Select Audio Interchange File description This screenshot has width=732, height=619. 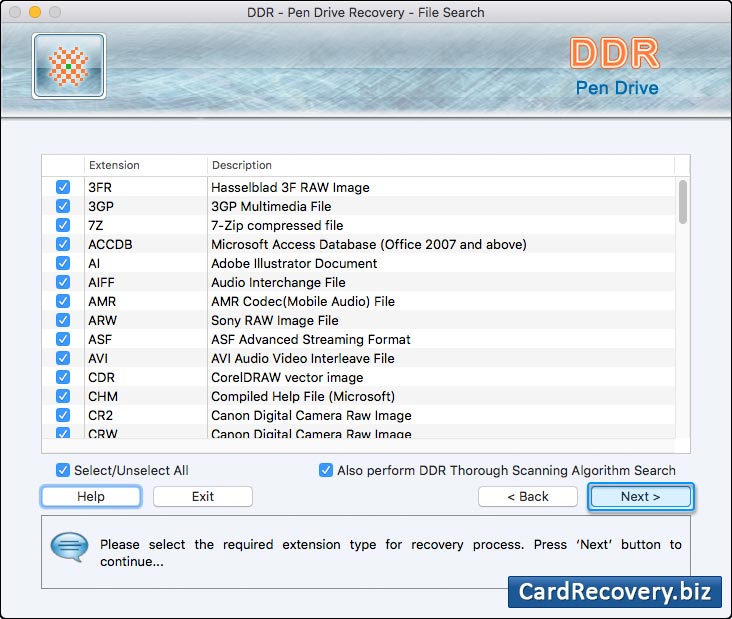(x=278, y=282)
